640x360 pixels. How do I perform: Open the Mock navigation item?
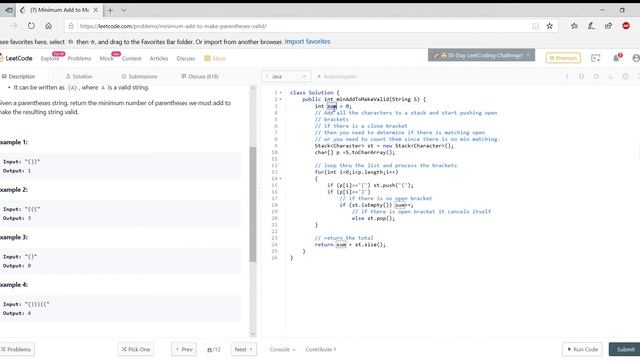point(107,58)
